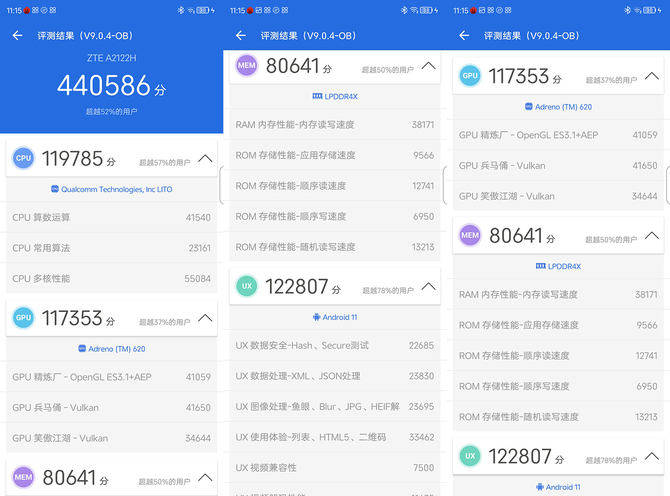The image size is (670, 496).
Task: Open Qualcomm Technologies, Inc LITO link
Action: click(112, 189)
